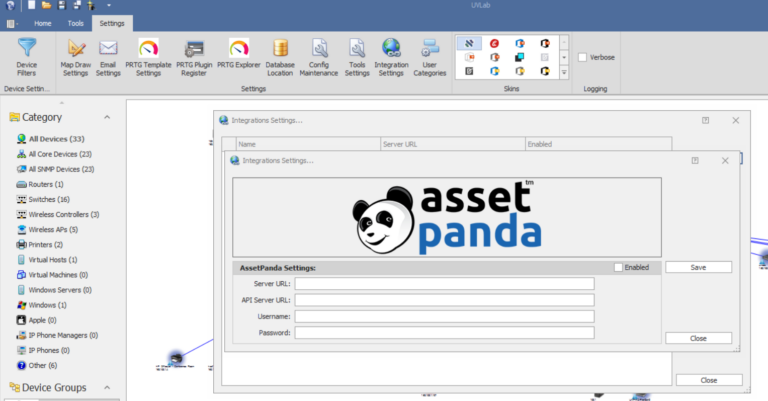Select All SNMP Devices (23) category
Image resolution: width=768 pixels, height=401 pixels.
click(x=55, y=169)
